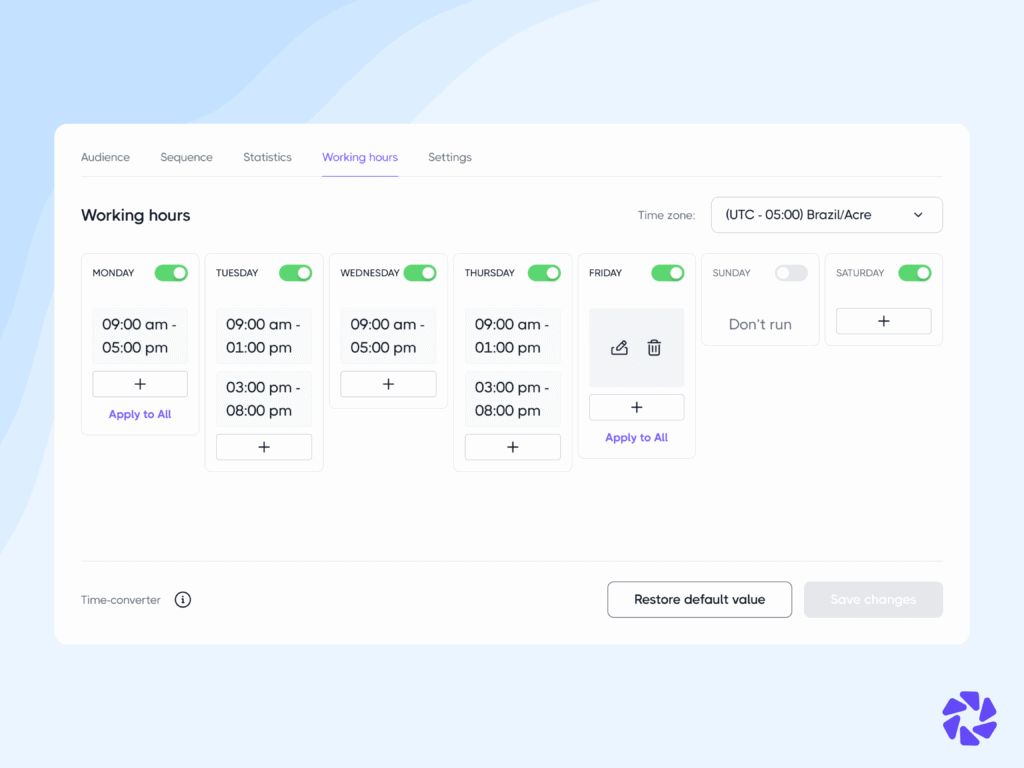
Task: Switch to the Sequence tab
Action: coord(186,157)
